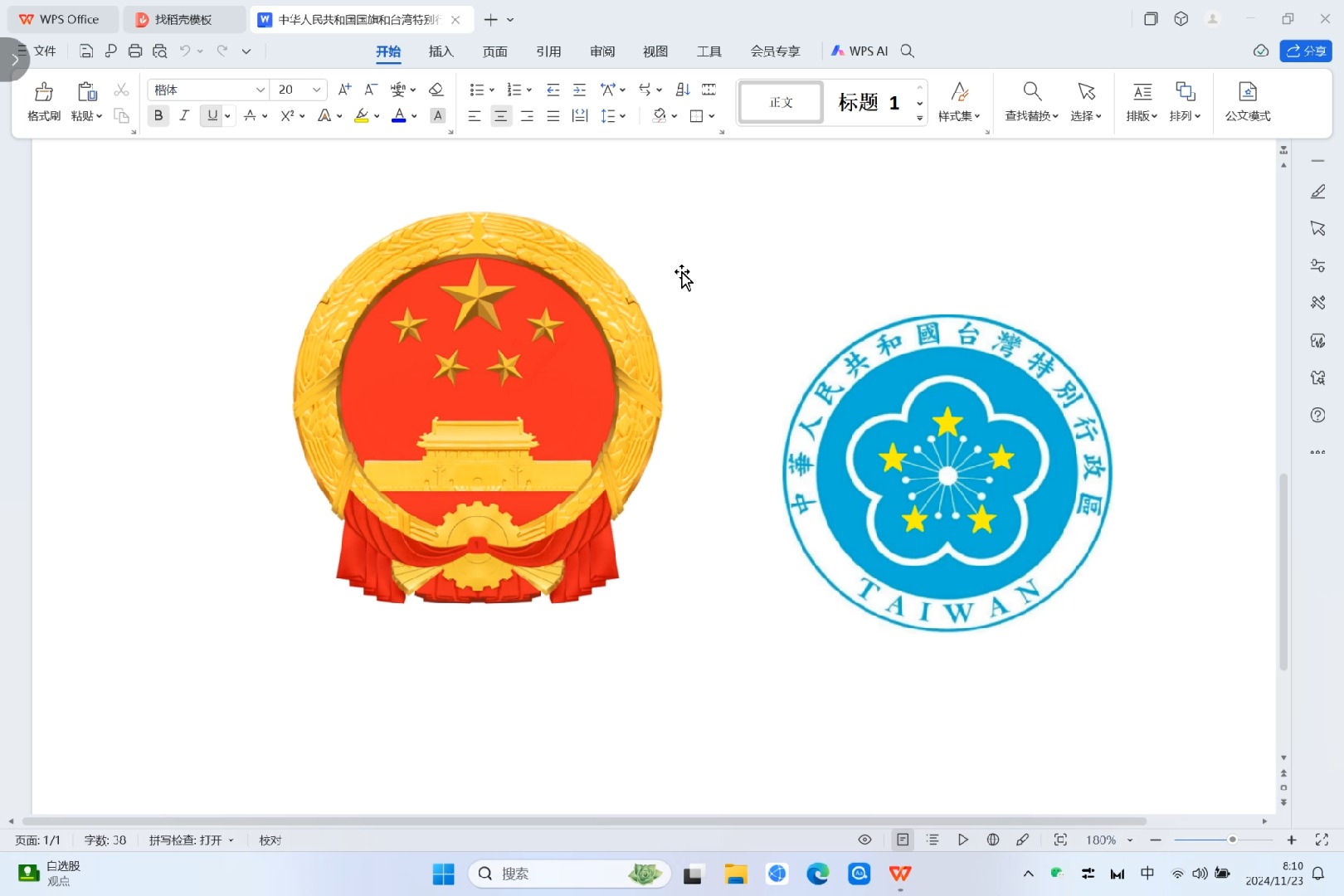Image resolution: width=1344 pixels, height=896 pixels.
Task: Toggle Bold formatting
Action: point(158,115)
